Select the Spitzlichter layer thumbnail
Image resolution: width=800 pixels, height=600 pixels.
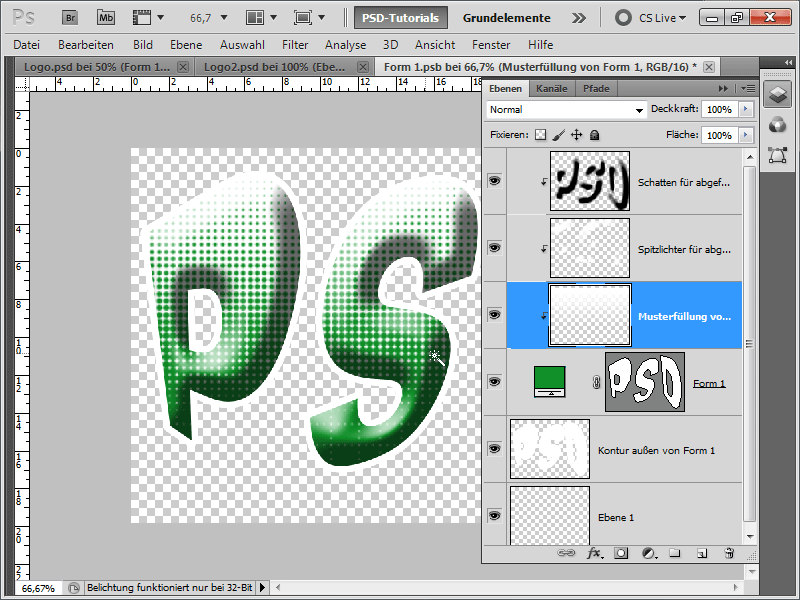coord(590,248)
